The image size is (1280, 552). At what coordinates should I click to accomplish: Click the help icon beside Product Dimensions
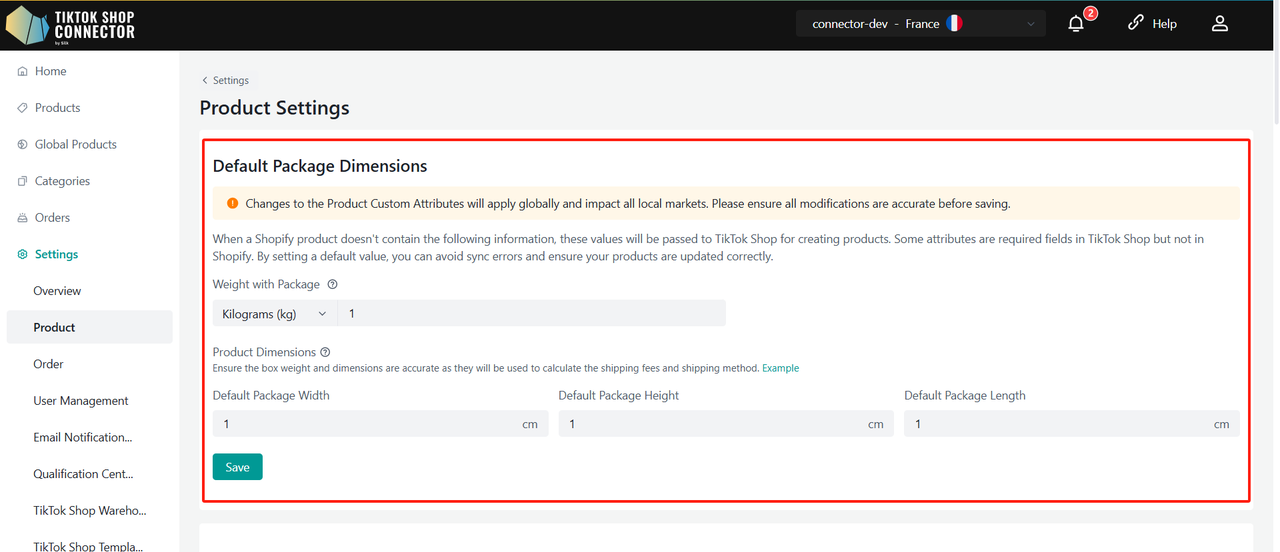325,352
